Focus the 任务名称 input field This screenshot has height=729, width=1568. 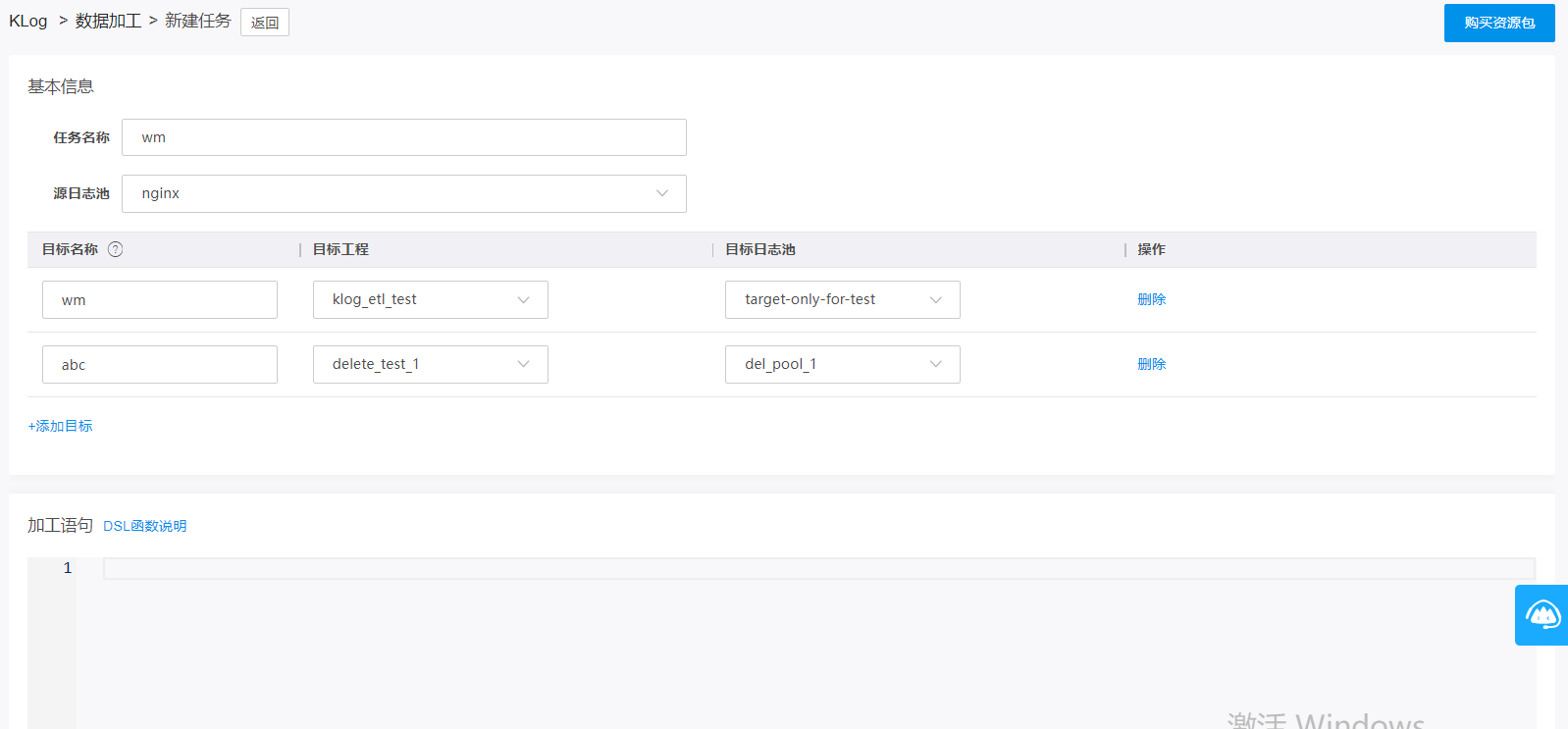click(x=403, y=137)
